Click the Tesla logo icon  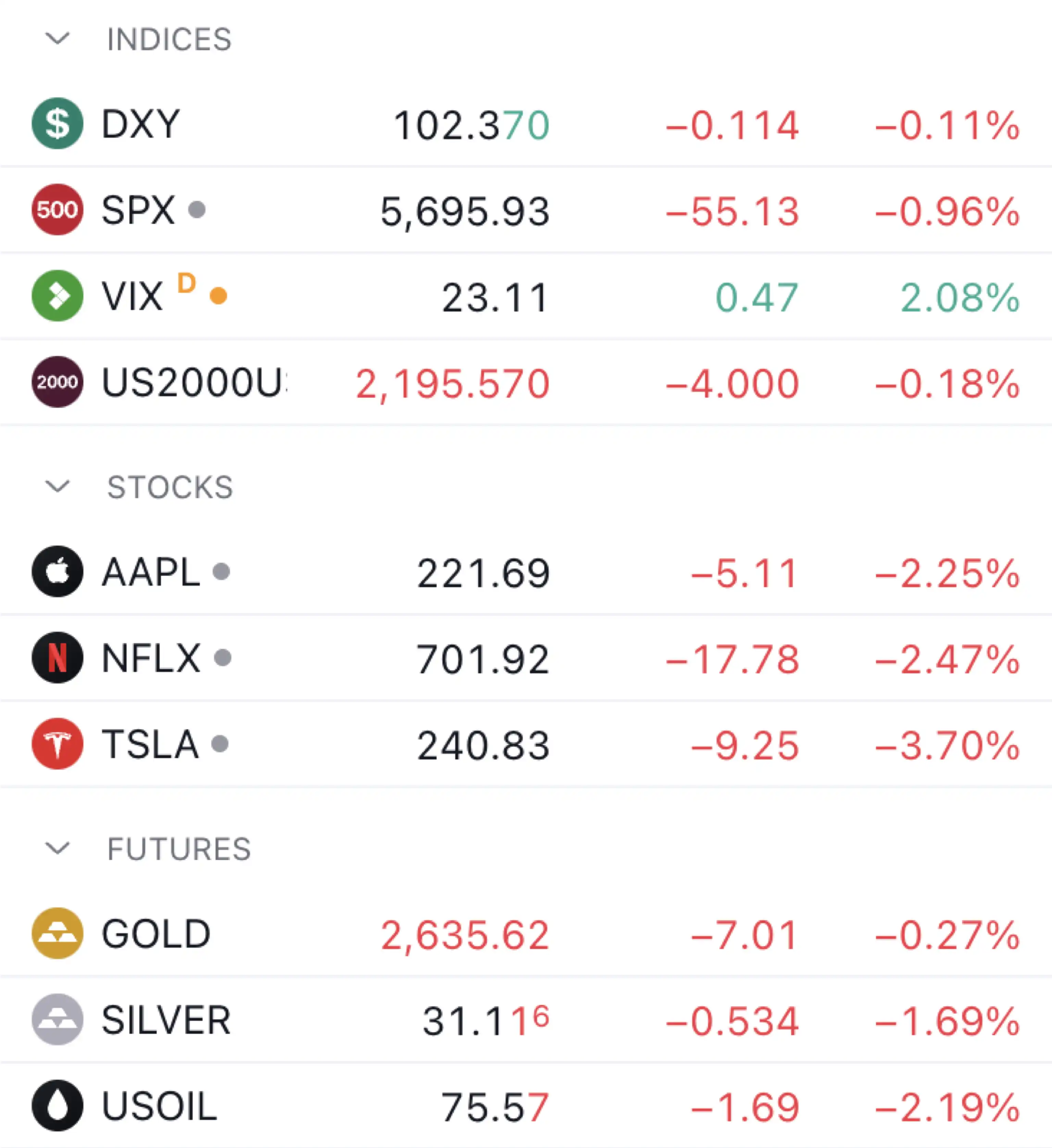coord(57,744)
